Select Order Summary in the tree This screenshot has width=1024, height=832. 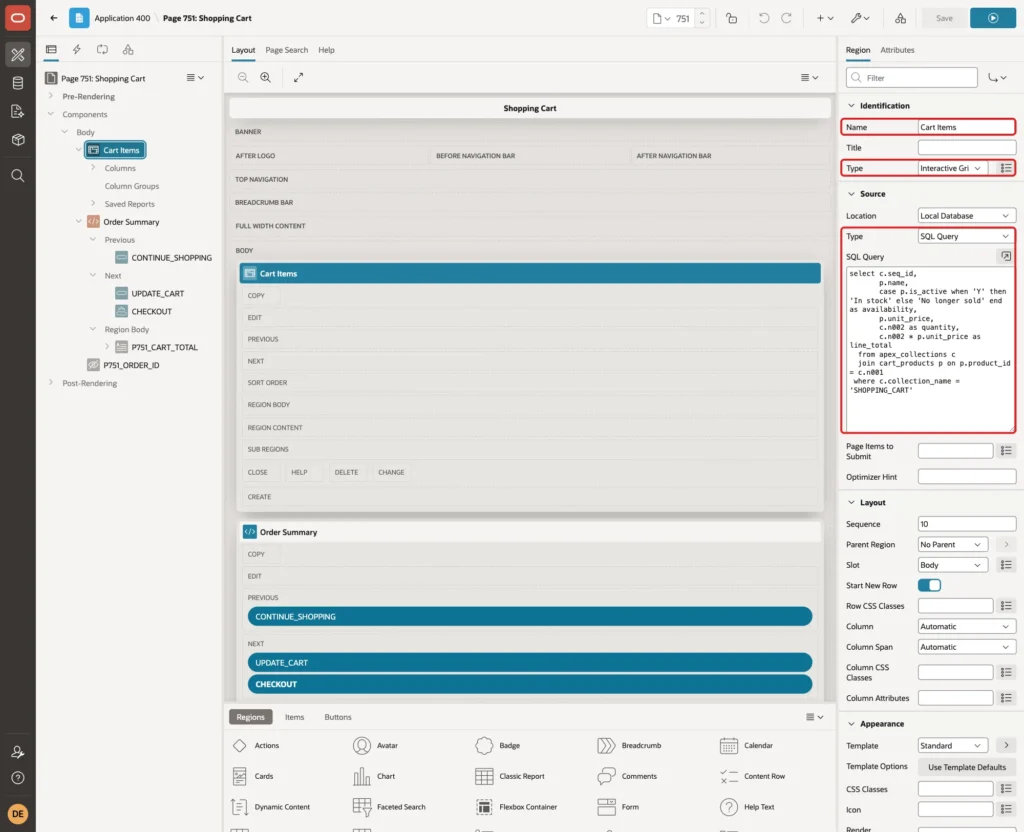point(131,221)
